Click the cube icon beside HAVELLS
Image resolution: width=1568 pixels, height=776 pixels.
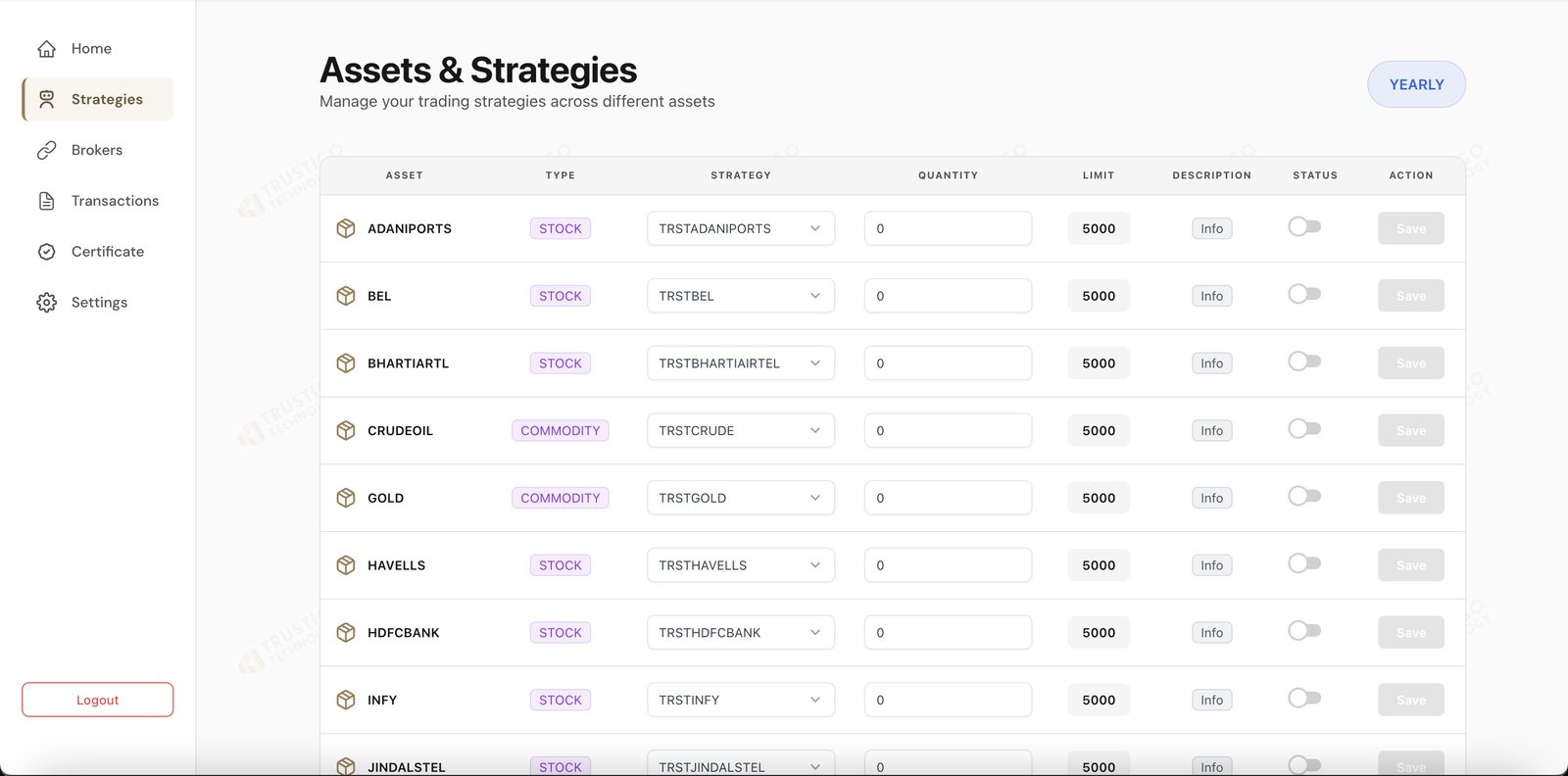(346, 565)
